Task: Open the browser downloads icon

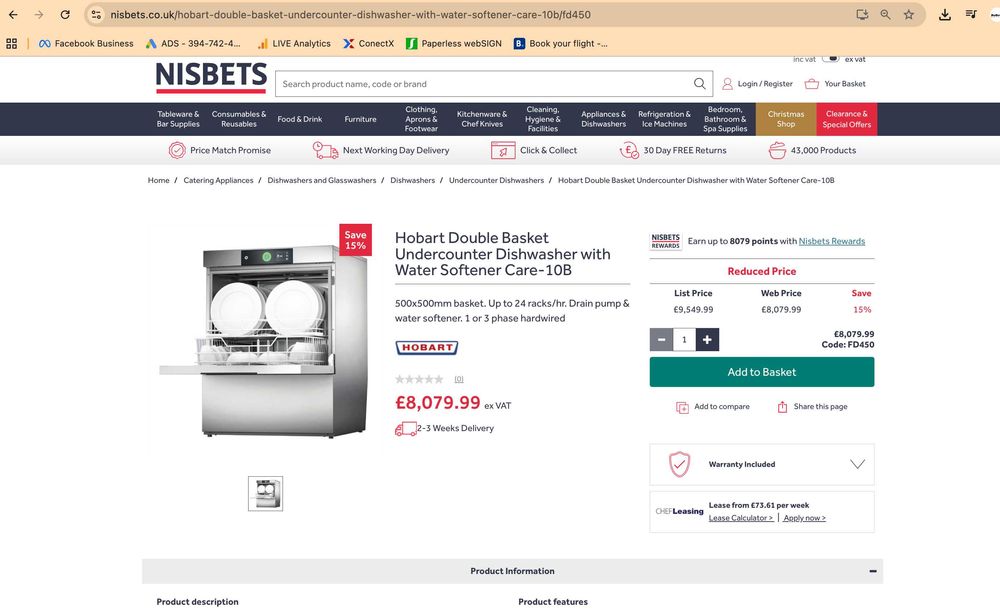Action: 945,15
